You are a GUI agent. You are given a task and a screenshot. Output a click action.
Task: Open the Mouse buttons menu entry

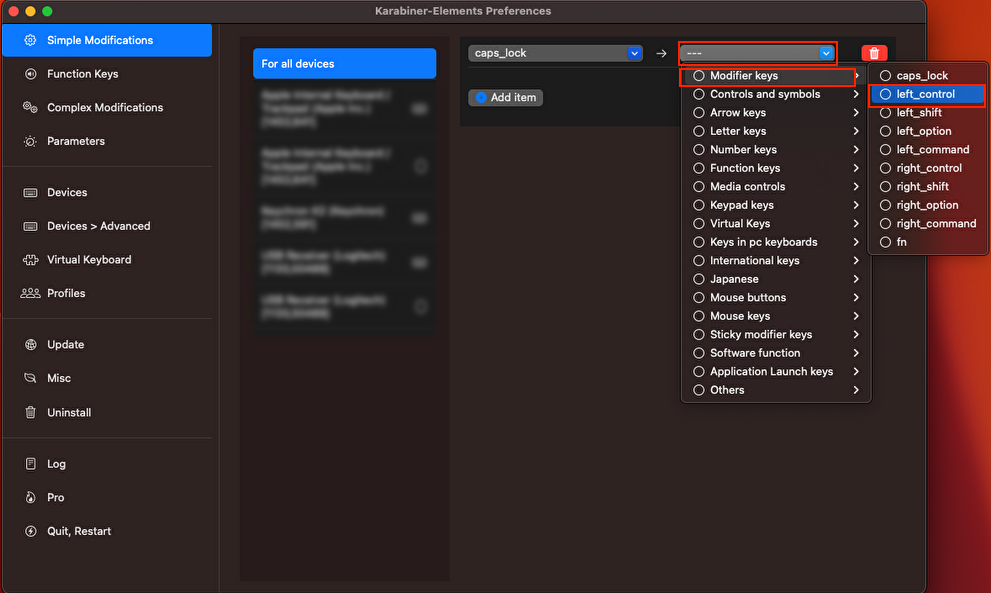[775, 298]
